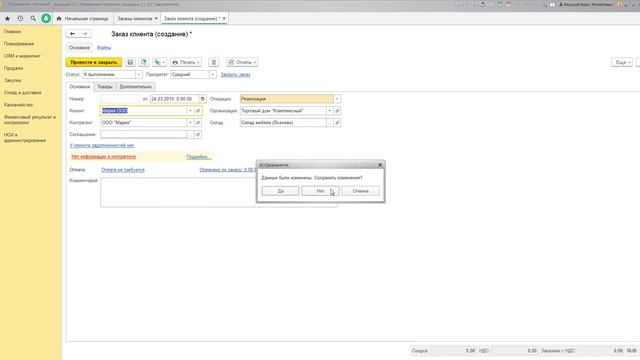Screen dimensions: 640x360
Task: Open the Favorites star icon
Action: [7, 19]
